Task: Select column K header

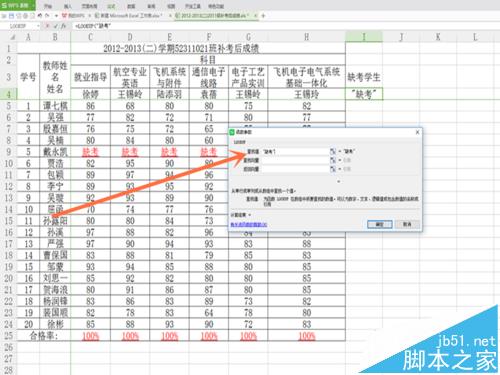Action: (x=438, y=37)
